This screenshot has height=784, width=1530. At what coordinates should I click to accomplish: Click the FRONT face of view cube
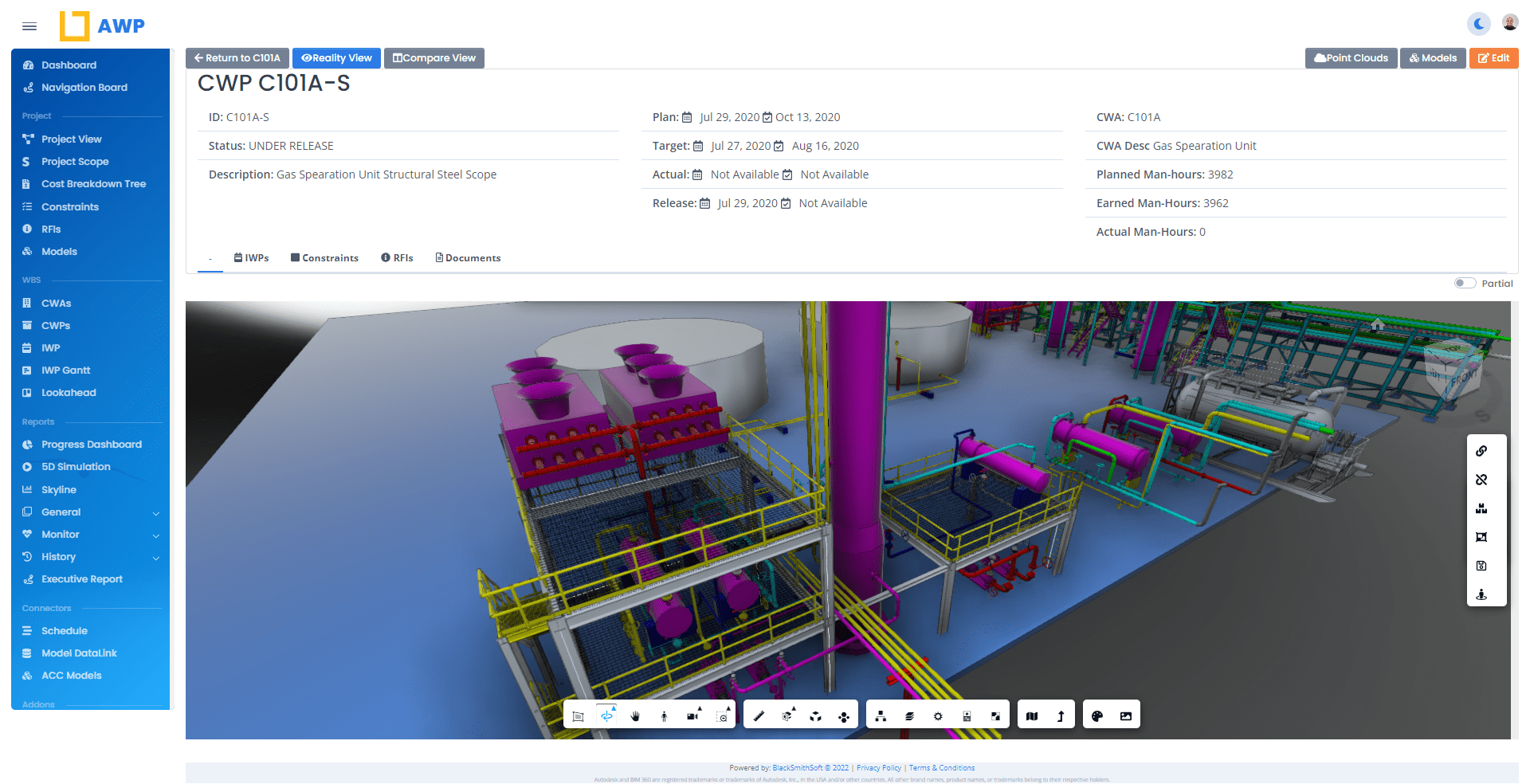pyautogui.click(x=1463, y=377)
